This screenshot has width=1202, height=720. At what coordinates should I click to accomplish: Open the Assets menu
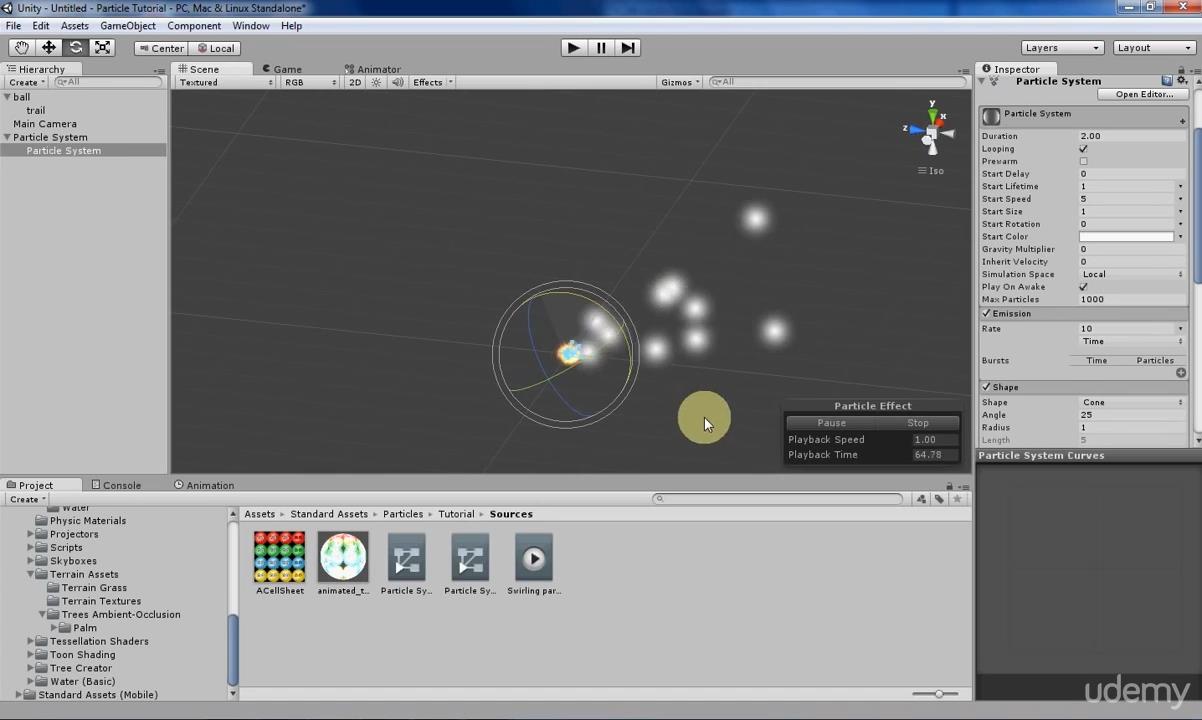click(x=75, y=26)
